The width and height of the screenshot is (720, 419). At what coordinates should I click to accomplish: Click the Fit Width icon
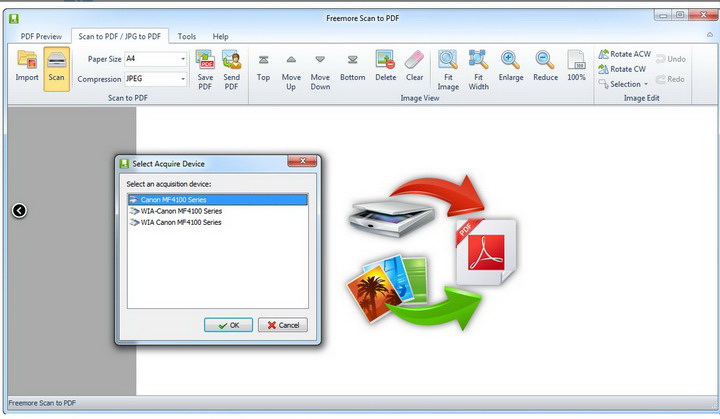[478, 60]
